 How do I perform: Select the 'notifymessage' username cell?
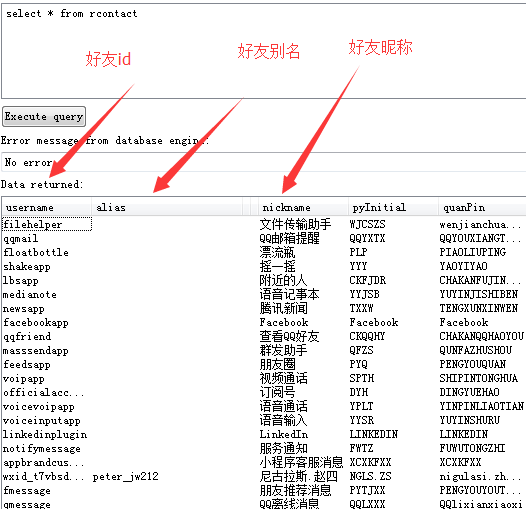coord(47,448)
